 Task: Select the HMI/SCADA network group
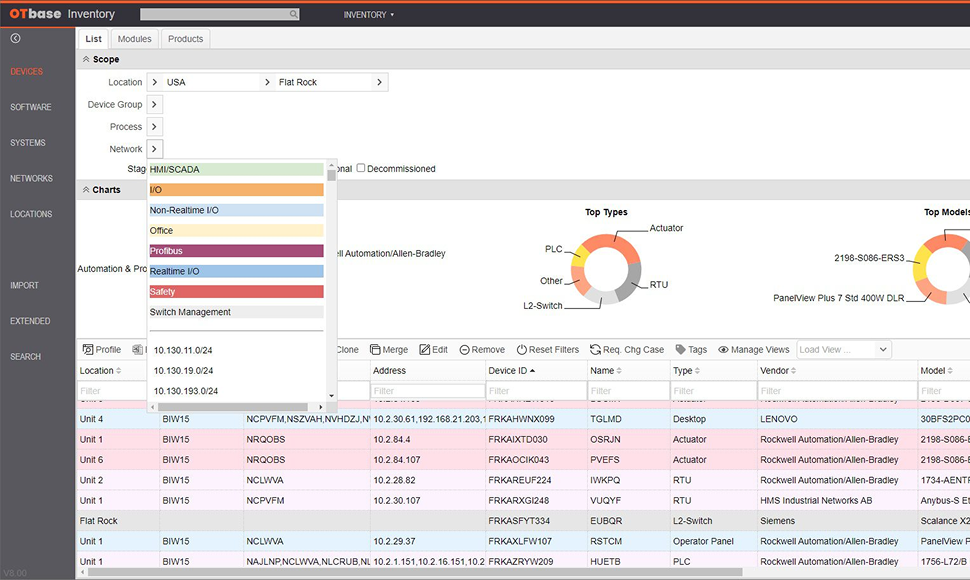[236, 169]
